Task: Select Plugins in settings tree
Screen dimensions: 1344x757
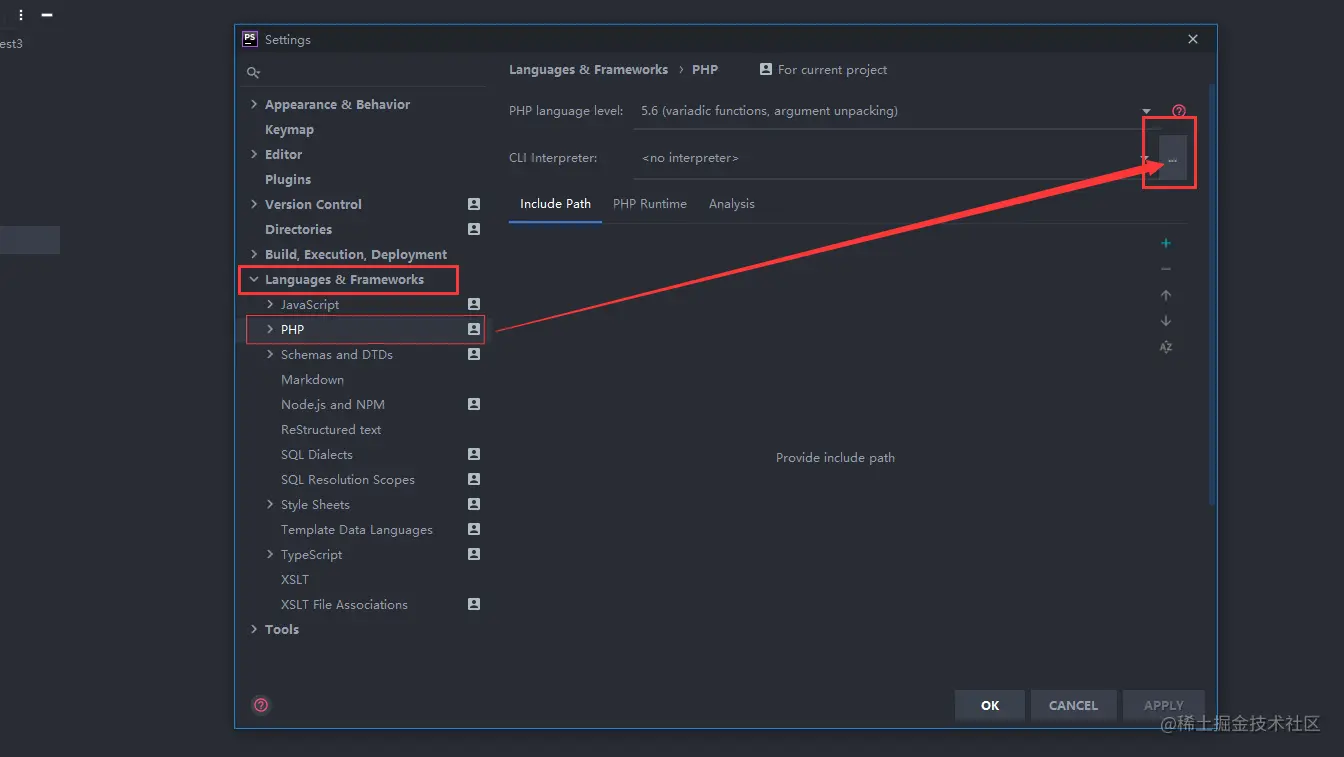Action: pyautogui.click(x=288, y=179)
